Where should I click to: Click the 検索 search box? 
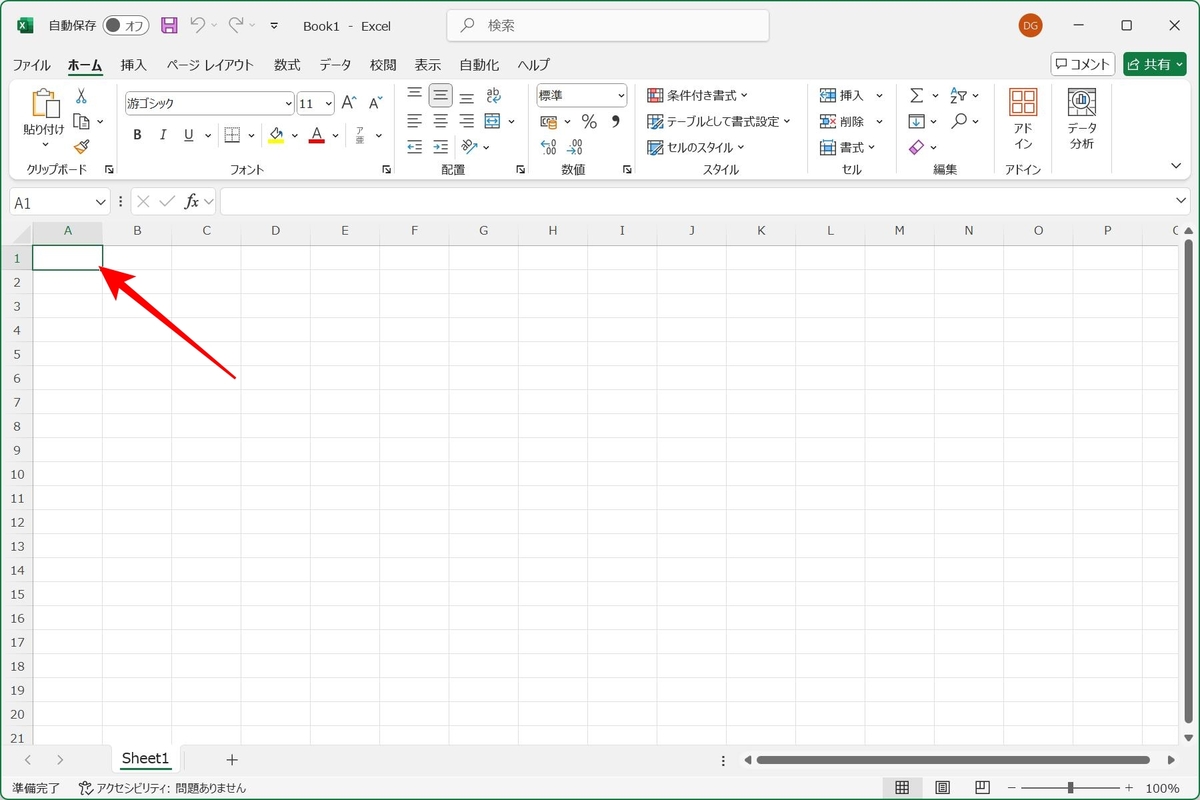(608, 26)
